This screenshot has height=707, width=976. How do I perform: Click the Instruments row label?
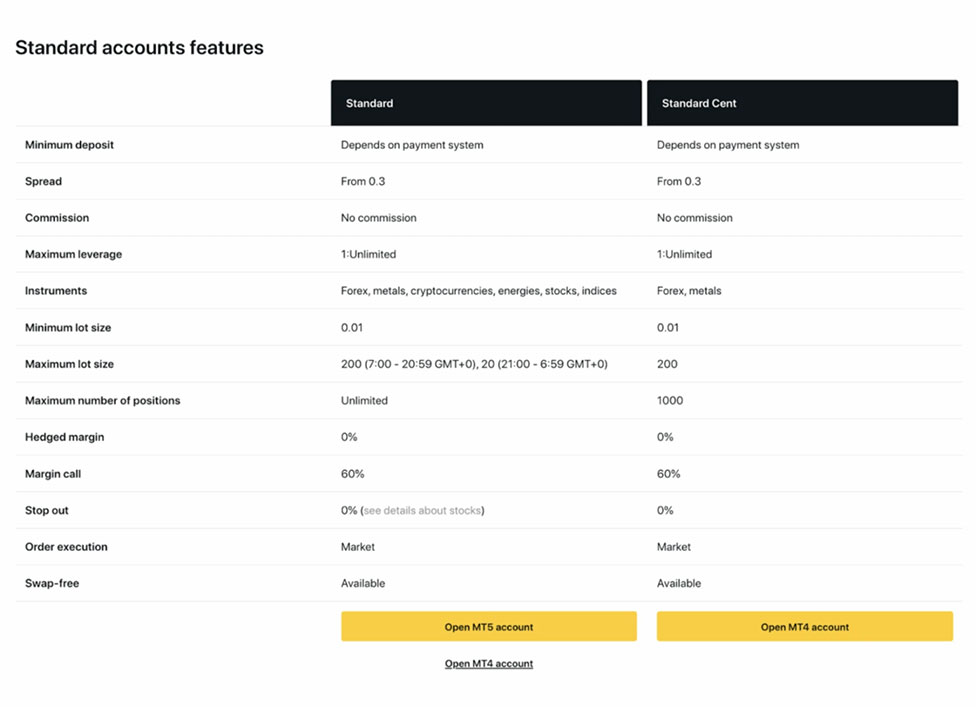(x=56, y=291)
